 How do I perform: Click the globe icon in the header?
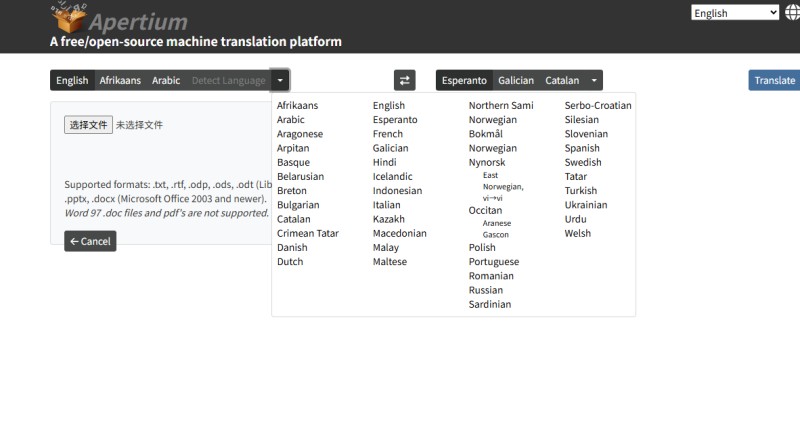pyautogui.click(x=792, y=12)
